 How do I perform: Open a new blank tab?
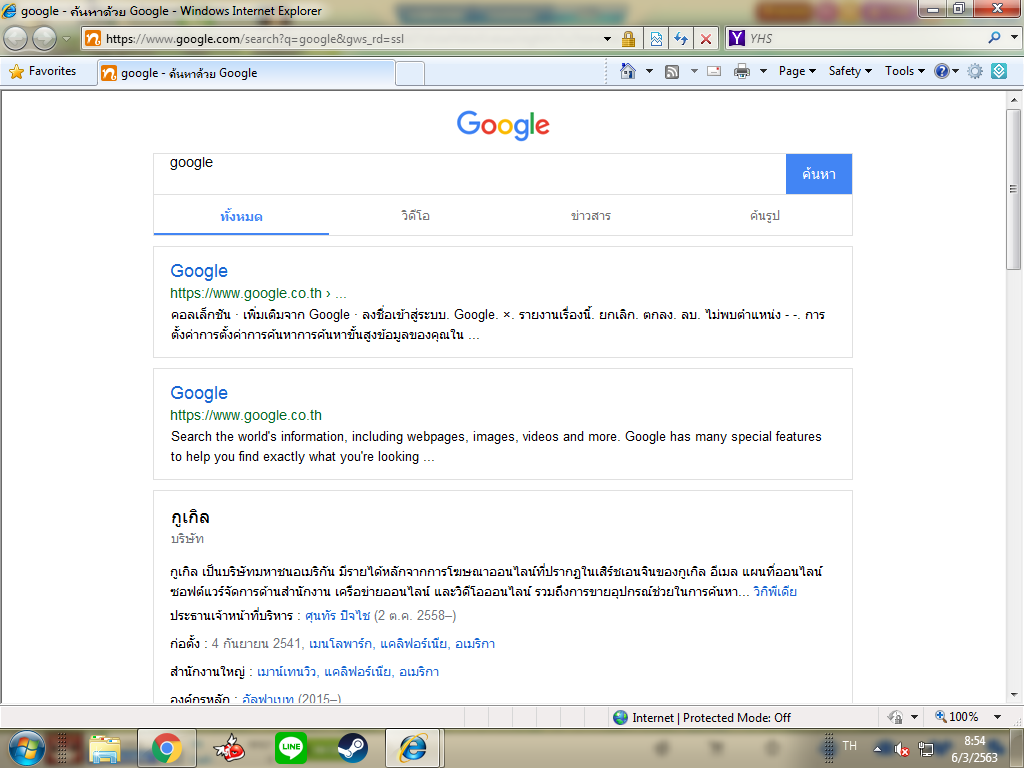pos(410,73)
